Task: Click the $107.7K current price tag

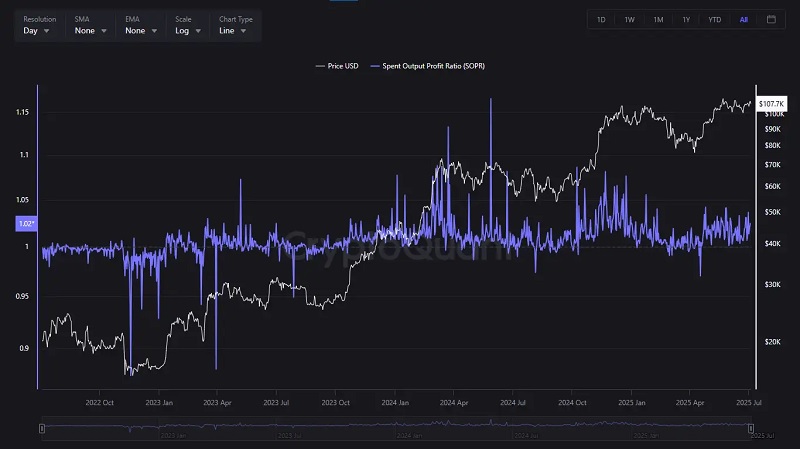Action: click(771, 104)
